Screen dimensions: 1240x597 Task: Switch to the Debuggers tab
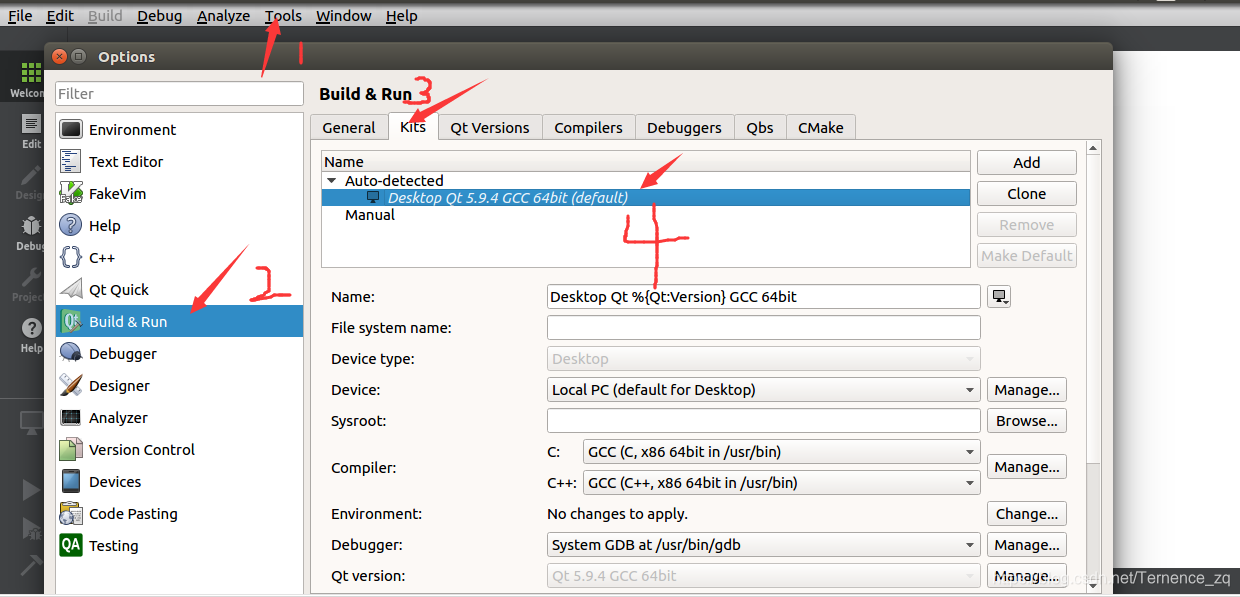click(684, 128)
